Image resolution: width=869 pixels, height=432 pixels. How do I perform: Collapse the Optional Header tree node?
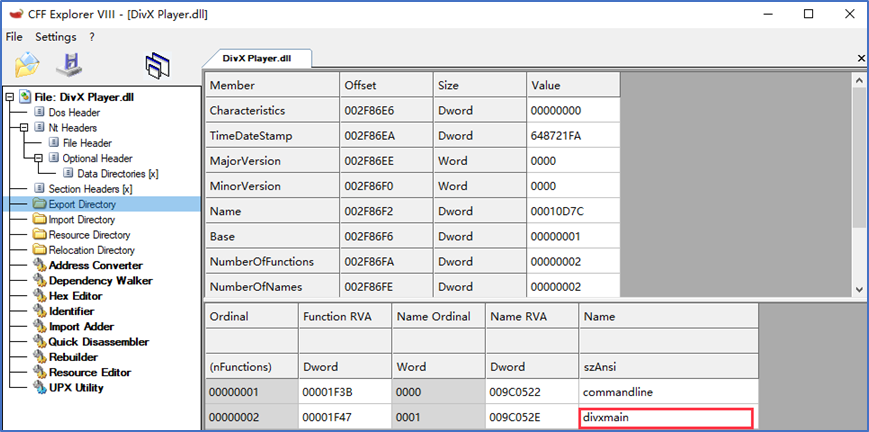(x=38, y=158)
